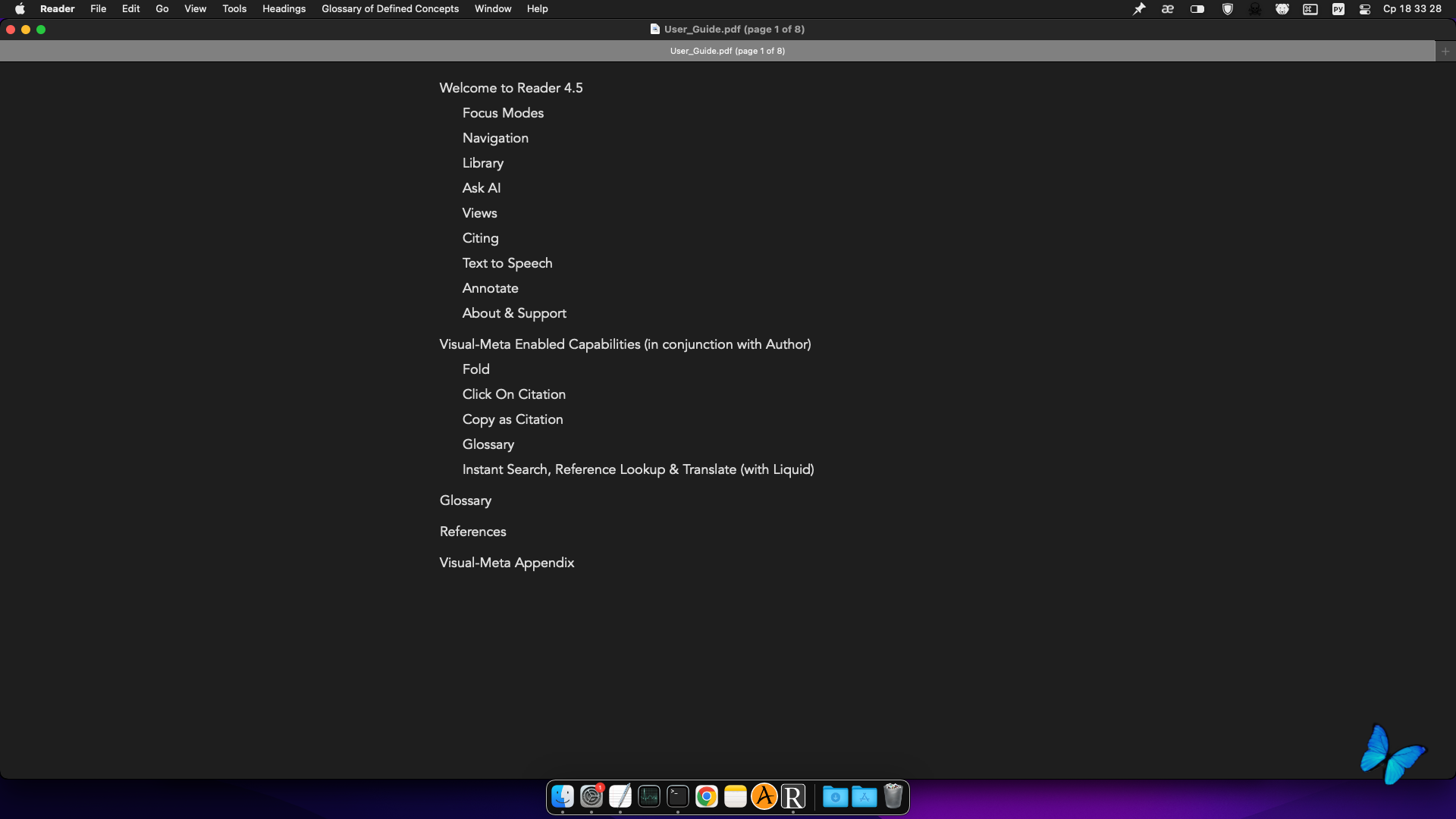Image resolution: width=1456 pixels, height=819 pixels.
Task: Go to Instant Search, Reference Lookup & Translate
Action: [x=639, y=469]
